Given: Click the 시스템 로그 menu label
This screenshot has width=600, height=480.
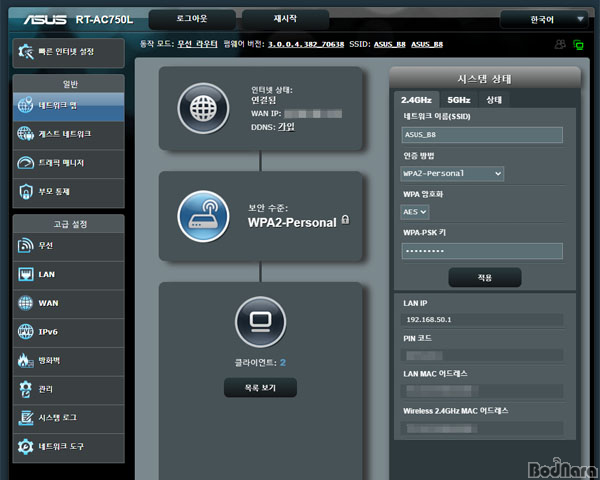Looking at the screenshot, I should click(57, 418).
